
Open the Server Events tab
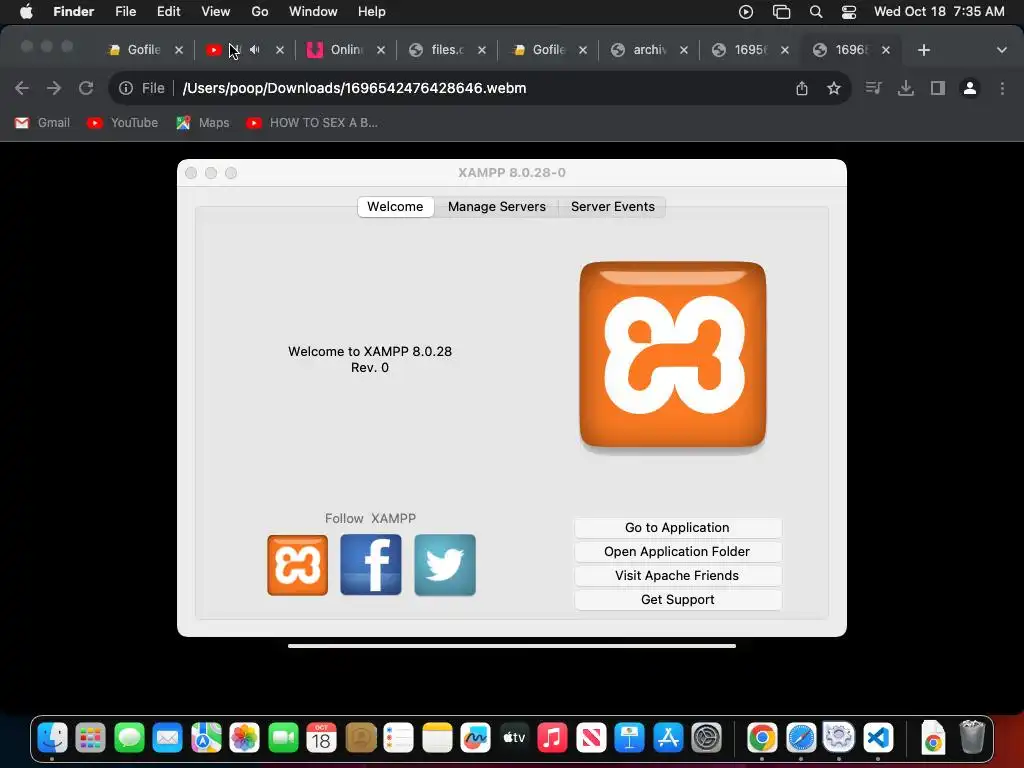(x=612, y=206)
